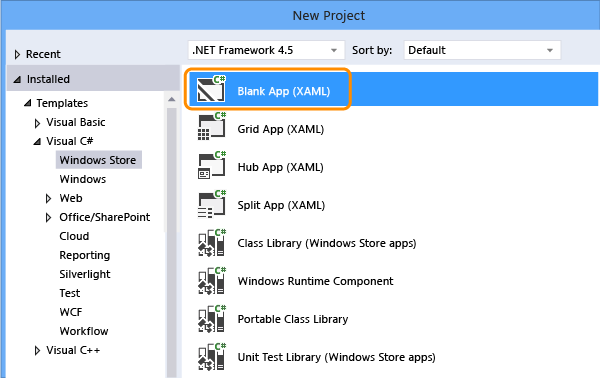
Task: Click the Portable Class Library icon
Action: 212,318
